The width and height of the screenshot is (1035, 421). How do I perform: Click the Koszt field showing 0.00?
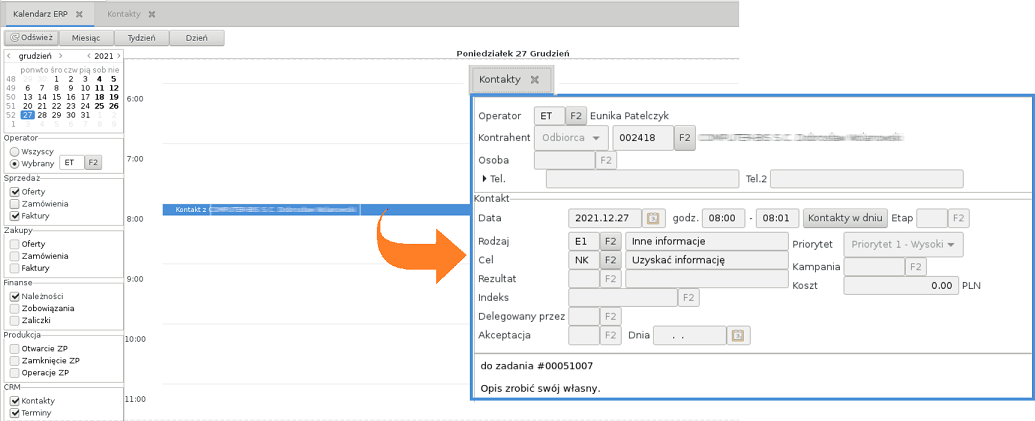900,285
